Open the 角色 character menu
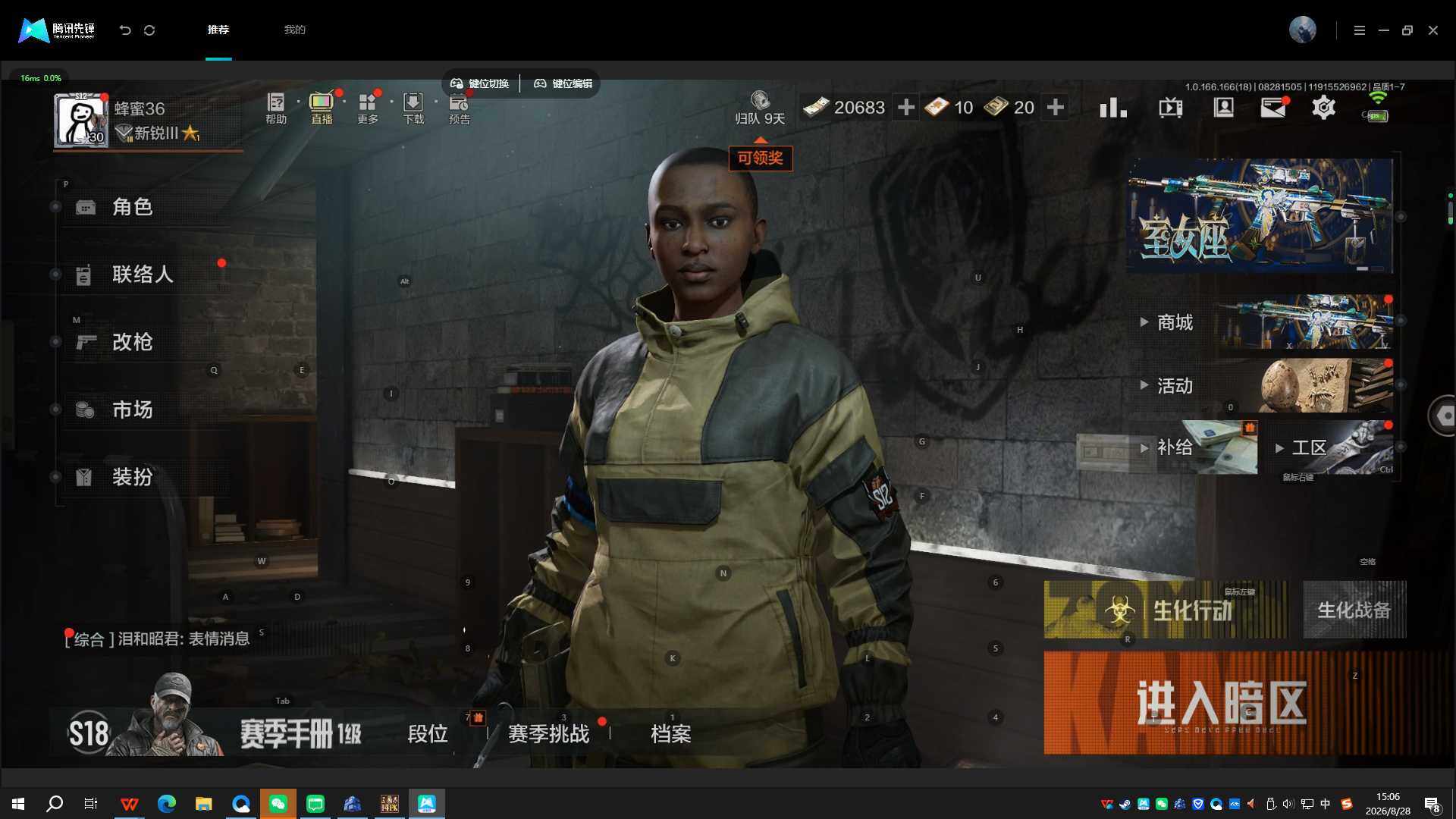 pyautogui.click(x=133, y=207)
